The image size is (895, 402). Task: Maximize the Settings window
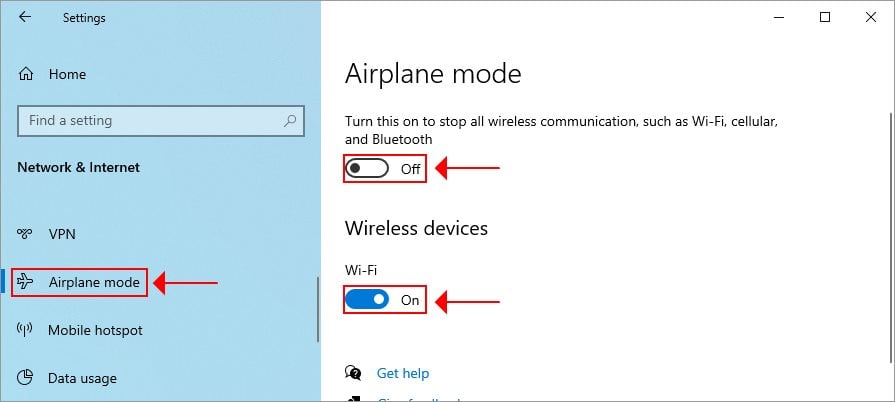[825, 17]
